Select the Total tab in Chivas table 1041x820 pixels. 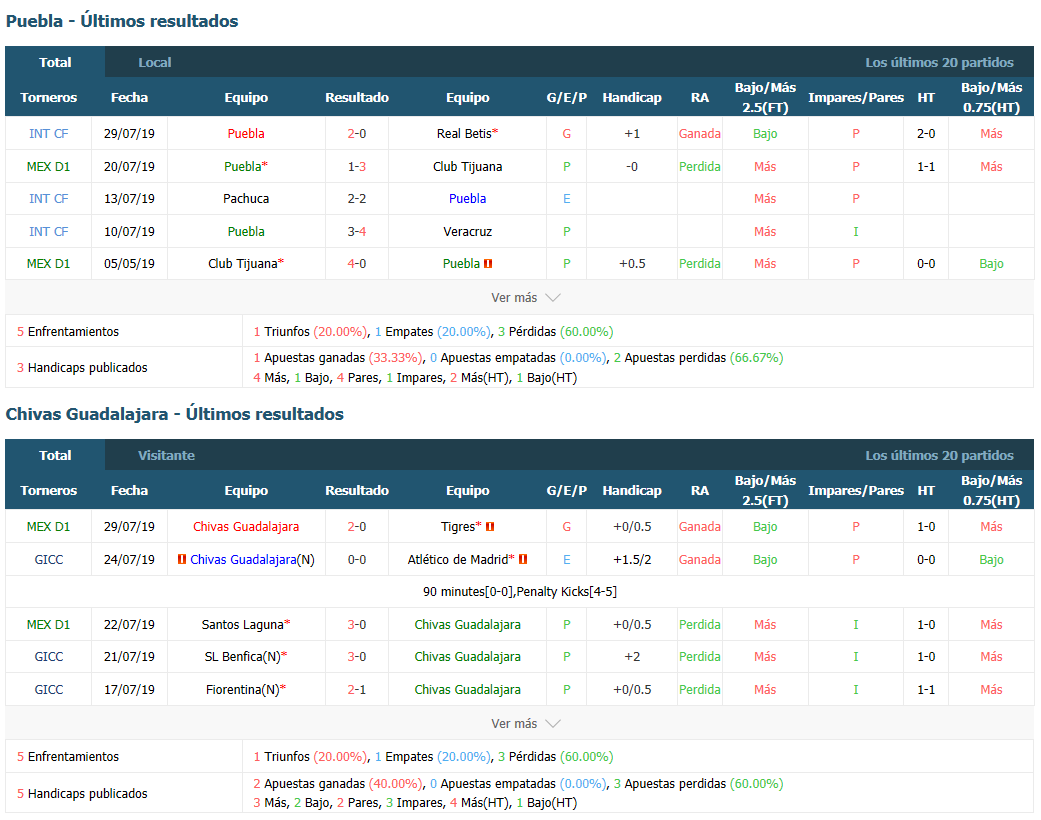coord(55,455)
